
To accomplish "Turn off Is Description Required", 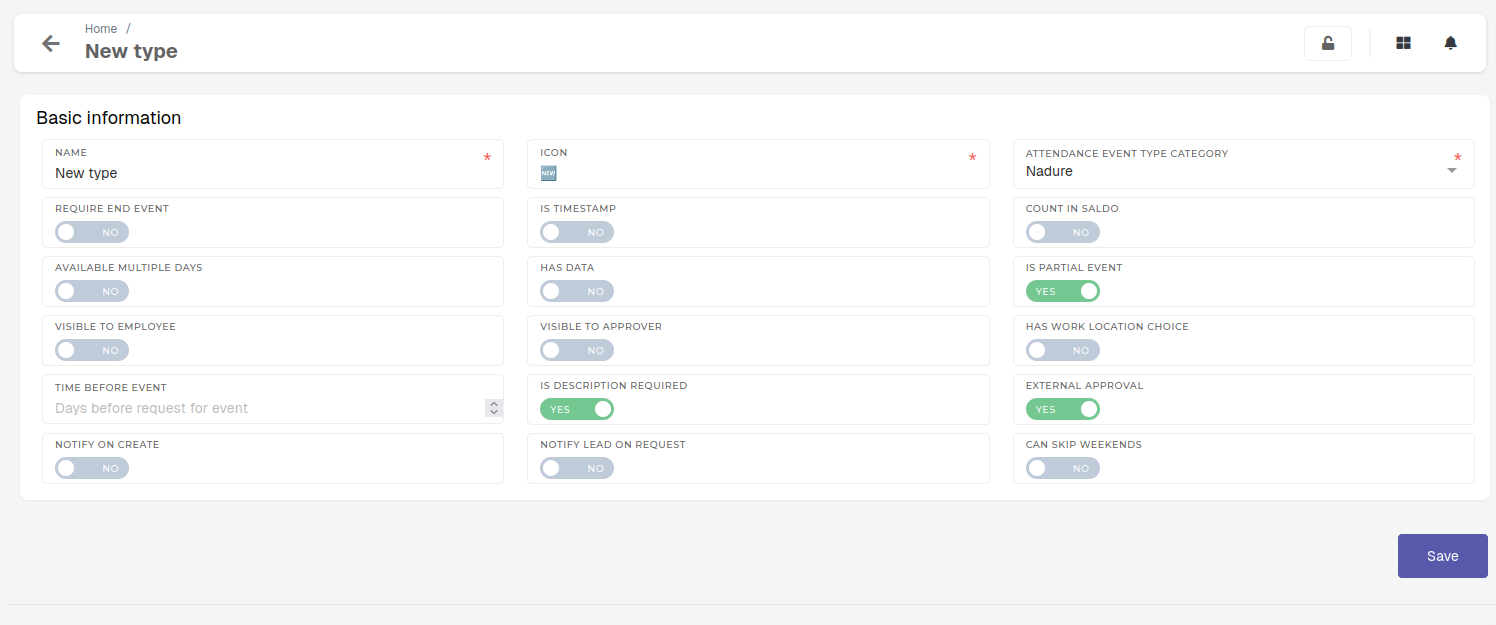I will pyautogui.click(x=577, y=409).
